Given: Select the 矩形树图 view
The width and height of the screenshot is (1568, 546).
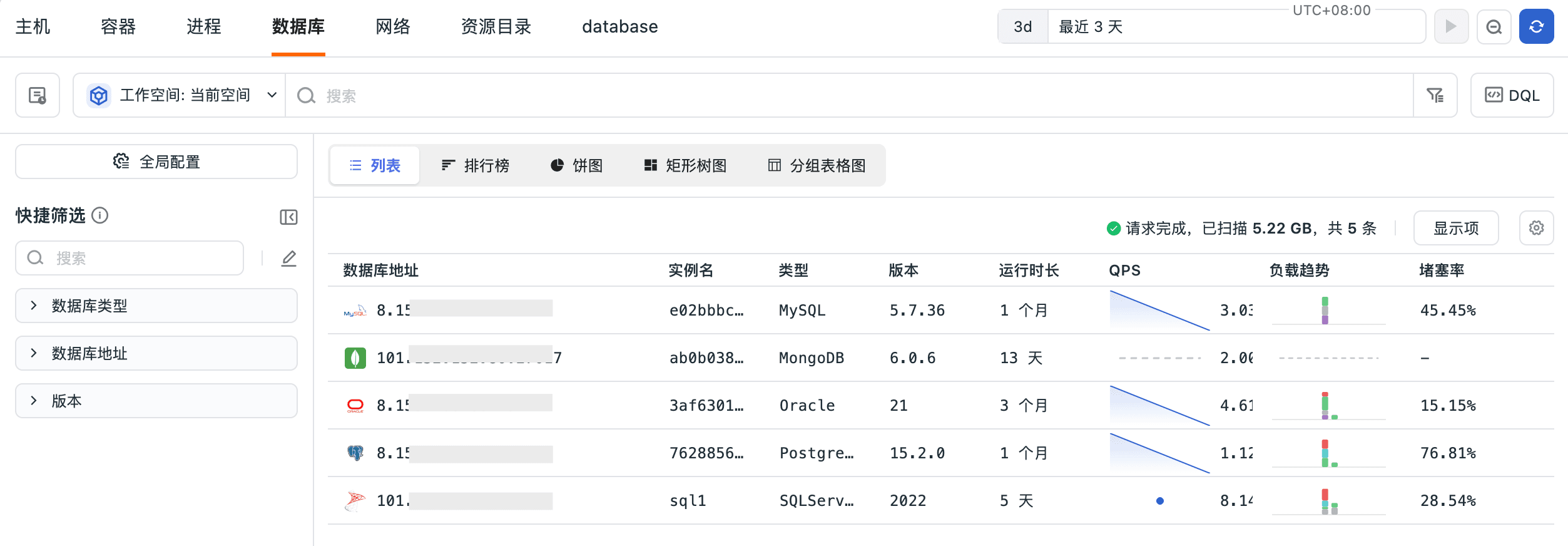Looking at the screenshot, I should point(685,165).
